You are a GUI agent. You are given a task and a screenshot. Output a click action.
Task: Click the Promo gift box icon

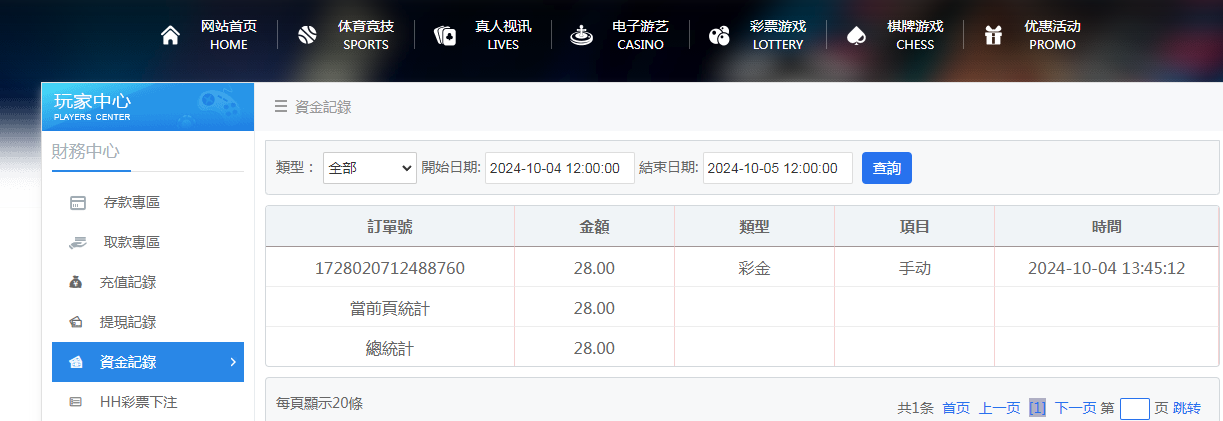coord(993,36)
